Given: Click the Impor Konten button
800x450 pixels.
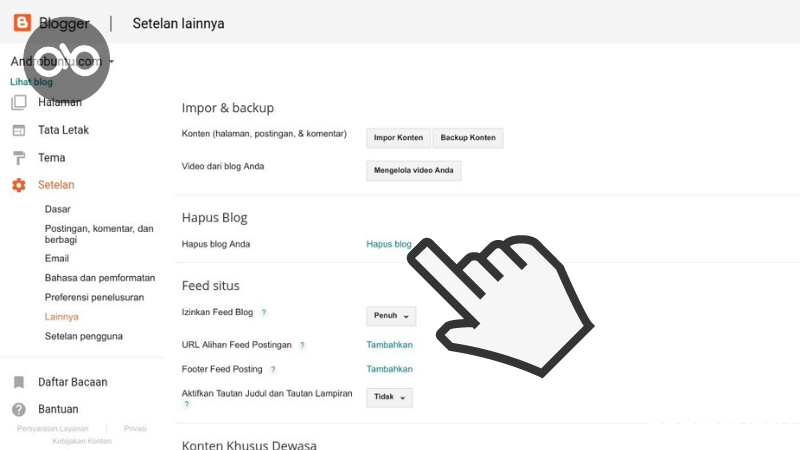Looking at the screenshot, I should coord(398,138).
